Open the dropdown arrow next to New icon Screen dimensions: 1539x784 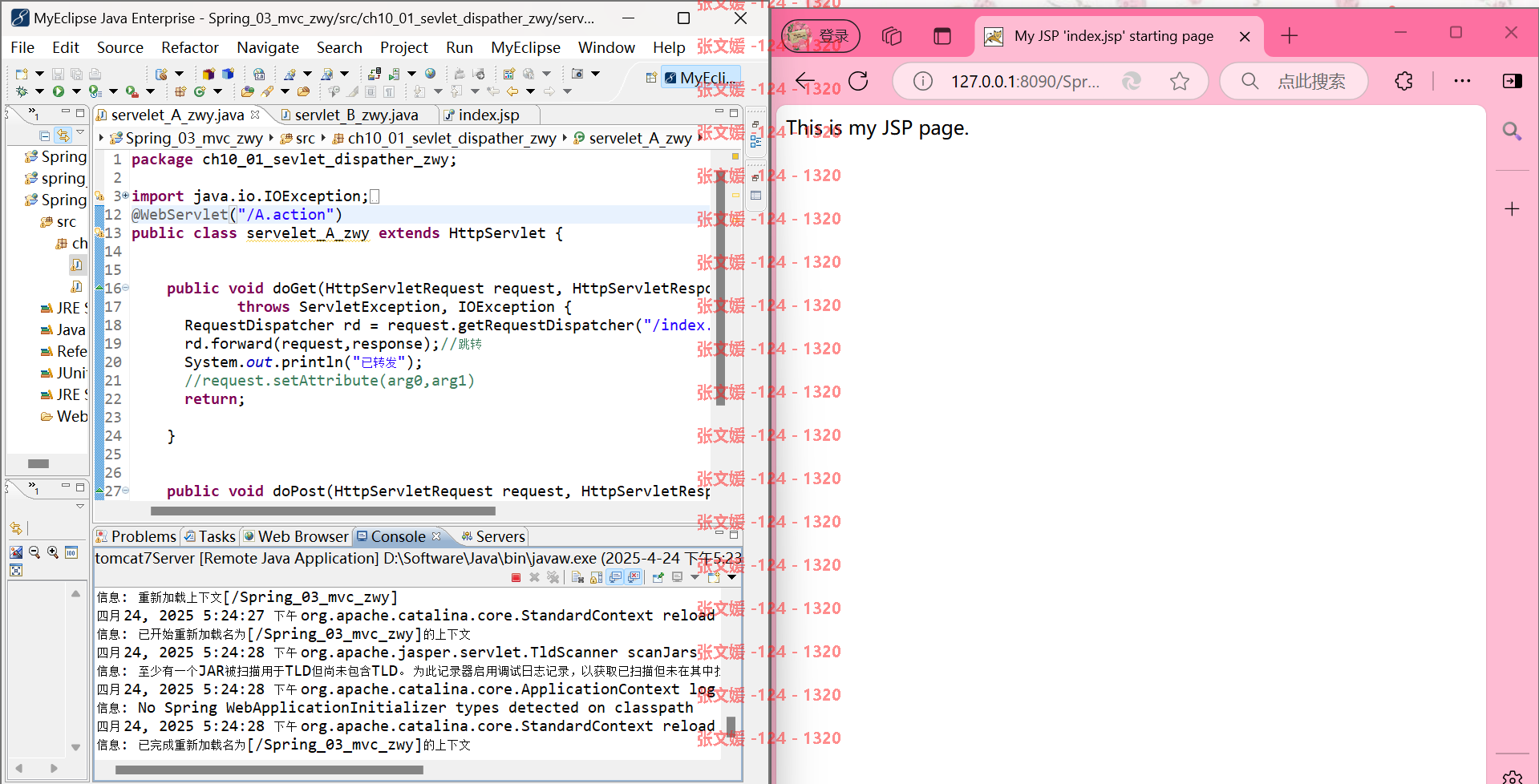[x=39, y=74]
